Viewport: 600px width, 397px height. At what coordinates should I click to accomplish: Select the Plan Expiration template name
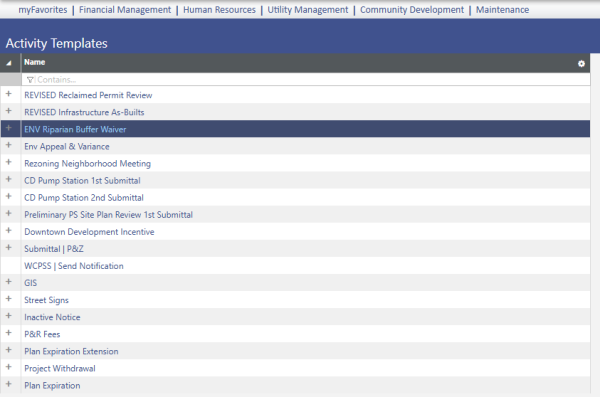click(x=52, y=386)
